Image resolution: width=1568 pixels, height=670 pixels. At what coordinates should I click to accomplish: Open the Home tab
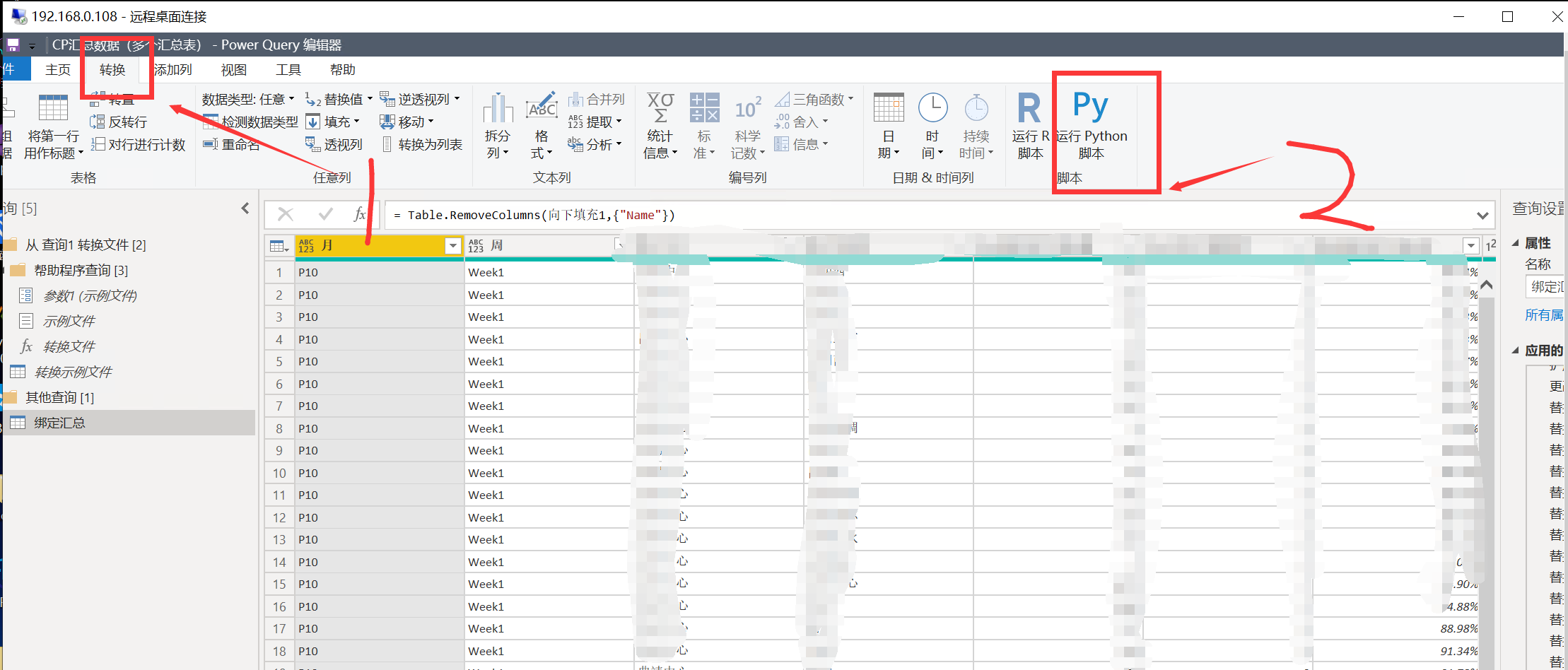tap(58, 69)
